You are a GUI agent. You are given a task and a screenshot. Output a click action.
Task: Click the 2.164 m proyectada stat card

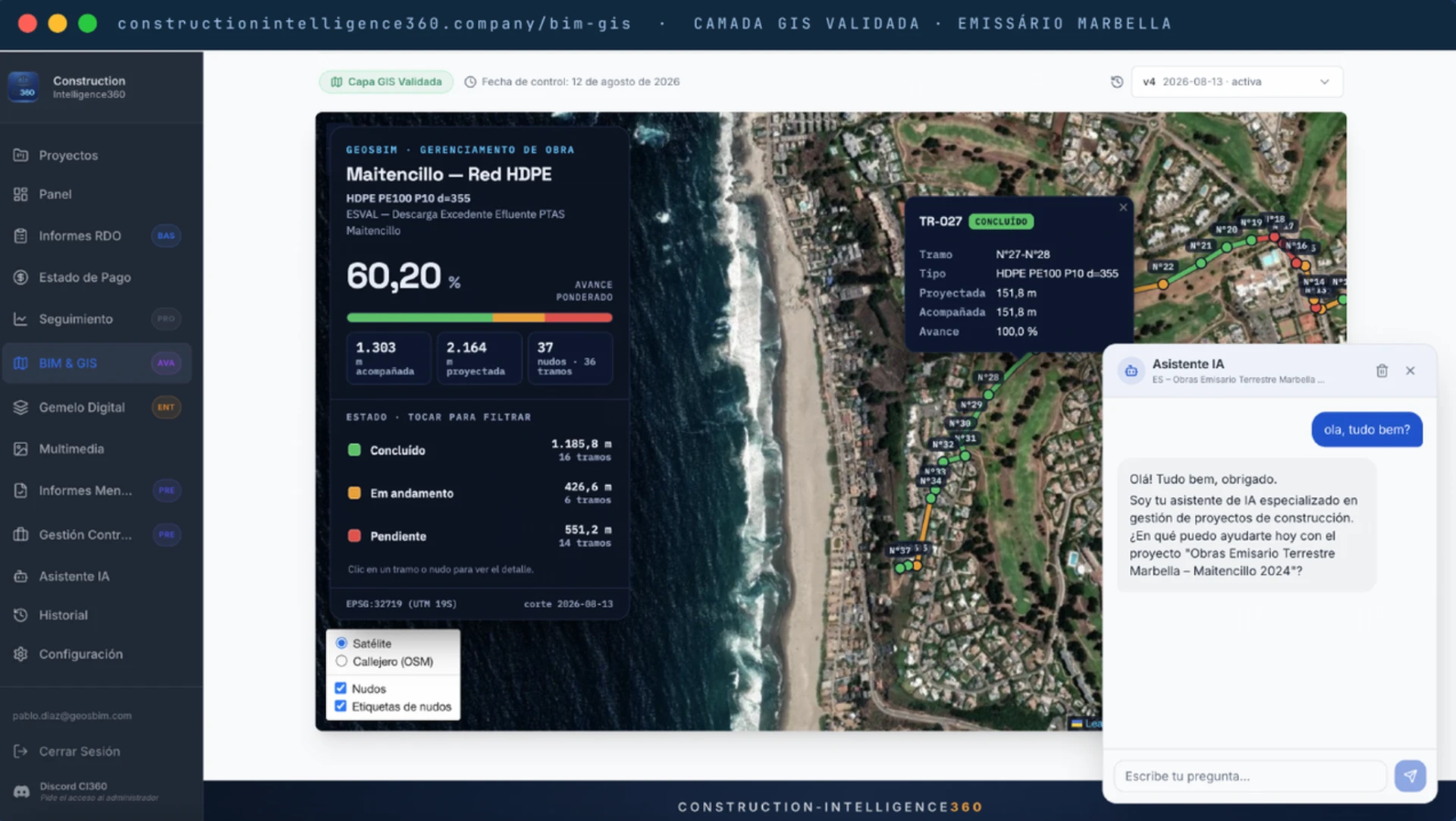coord(479,358)
